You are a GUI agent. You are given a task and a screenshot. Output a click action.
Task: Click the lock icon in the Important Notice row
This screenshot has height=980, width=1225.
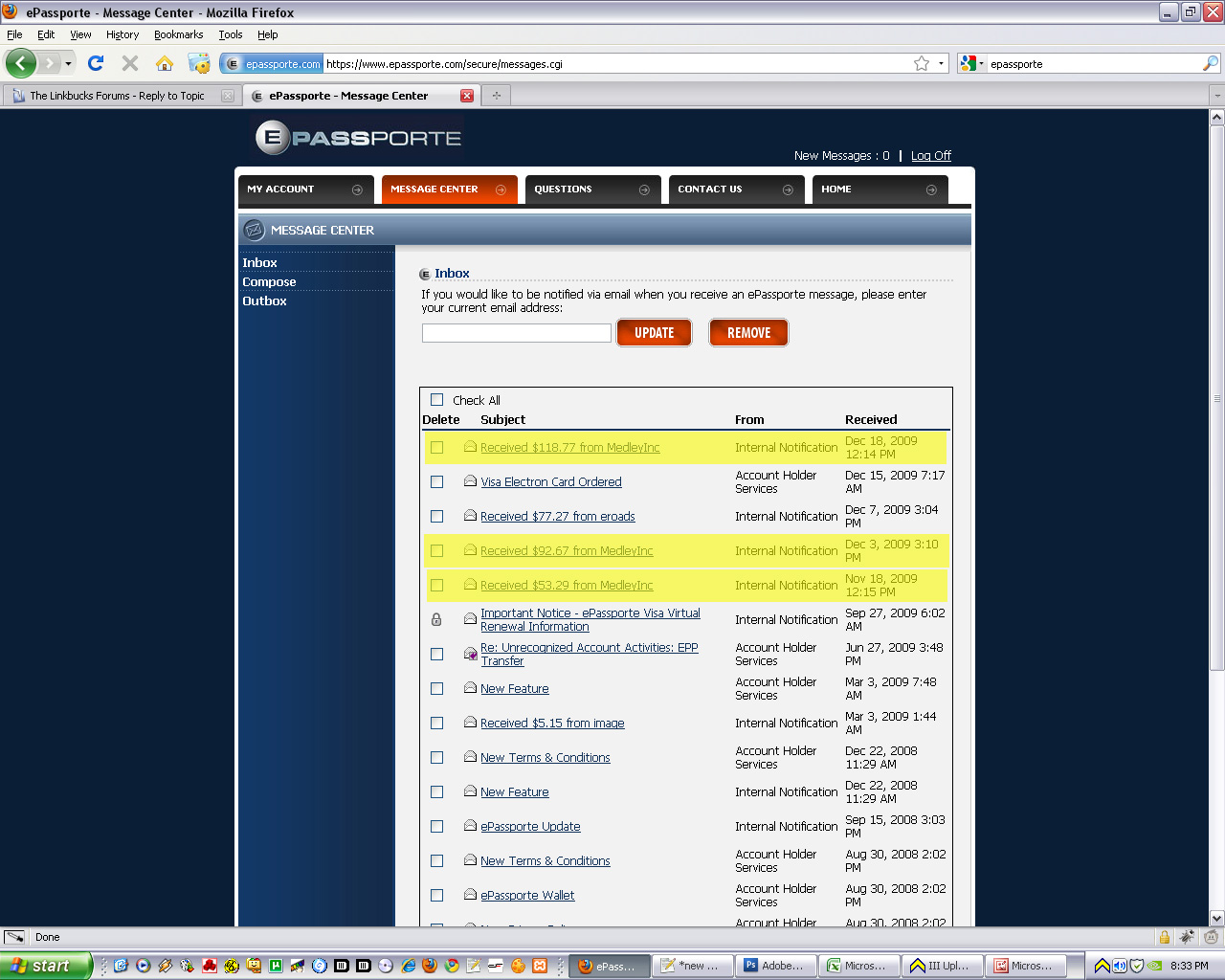[x=436, y=619]
